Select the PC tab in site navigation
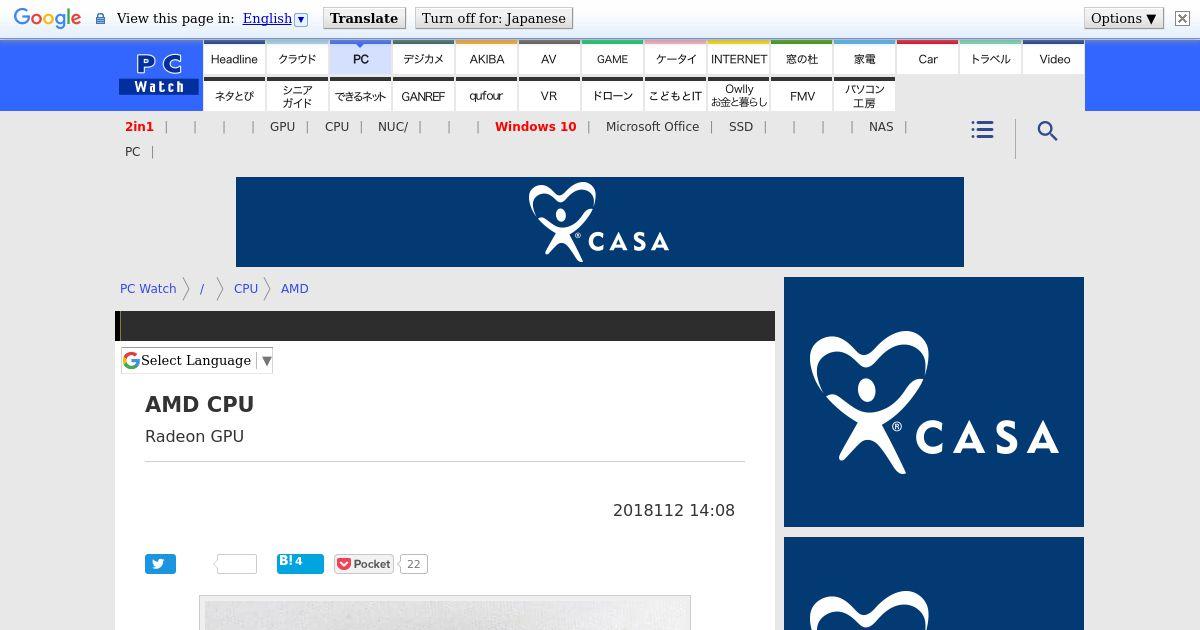 [x=361, y=59]
